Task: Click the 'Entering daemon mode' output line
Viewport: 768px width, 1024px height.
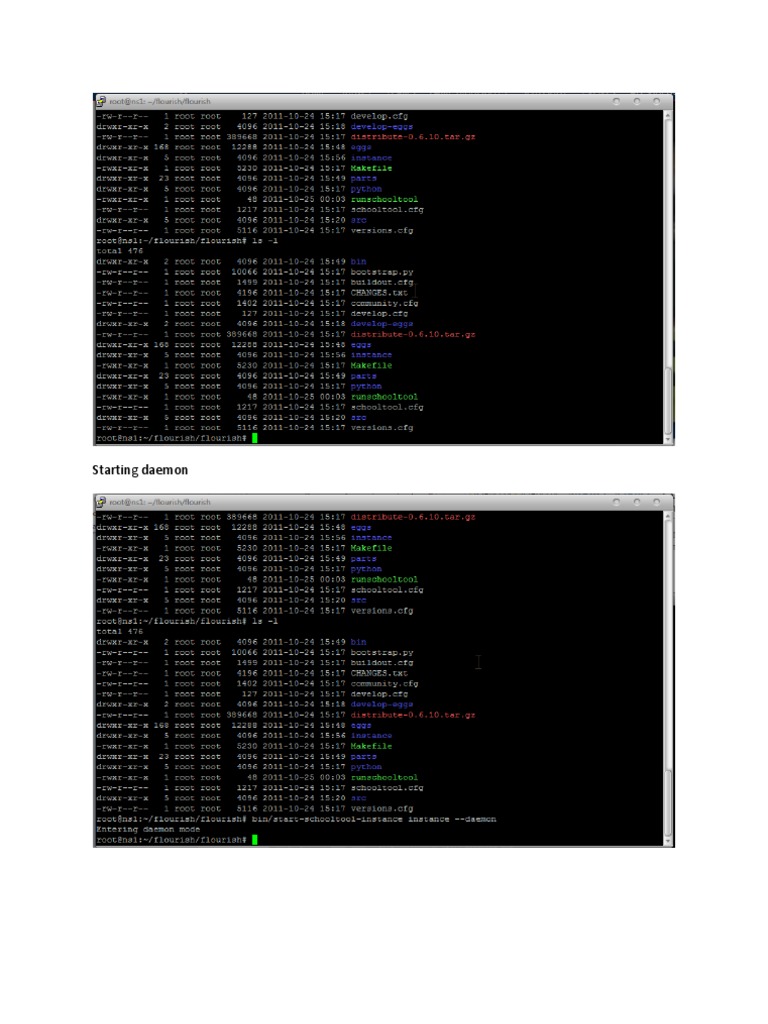Action: (x=148, y=829)
